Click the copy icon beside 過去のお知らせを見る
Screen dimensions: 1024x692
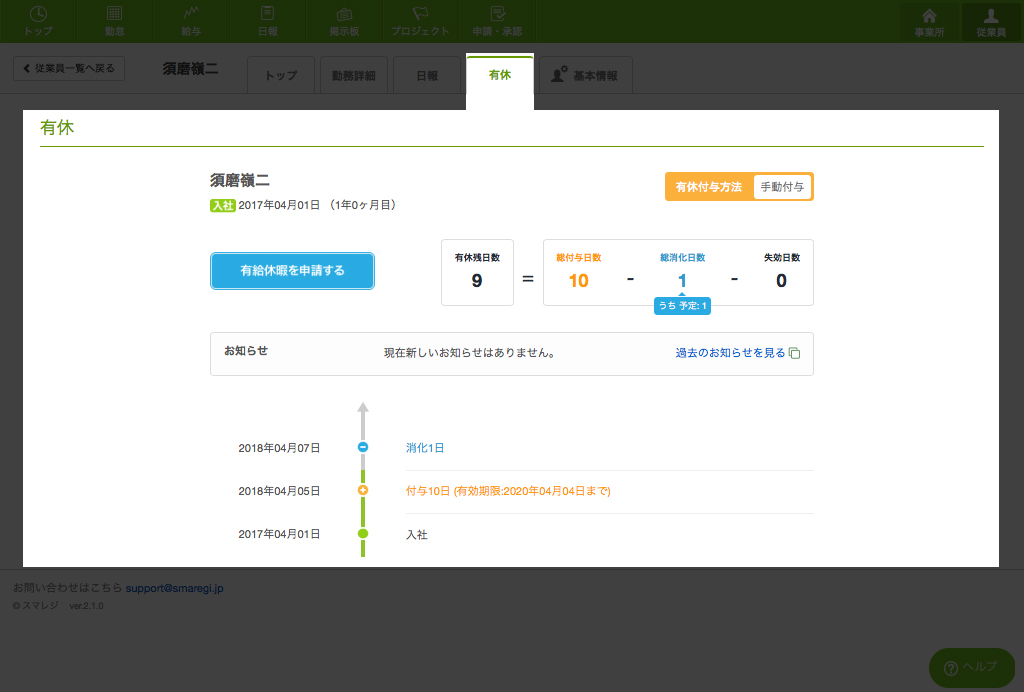coord(795,353)
